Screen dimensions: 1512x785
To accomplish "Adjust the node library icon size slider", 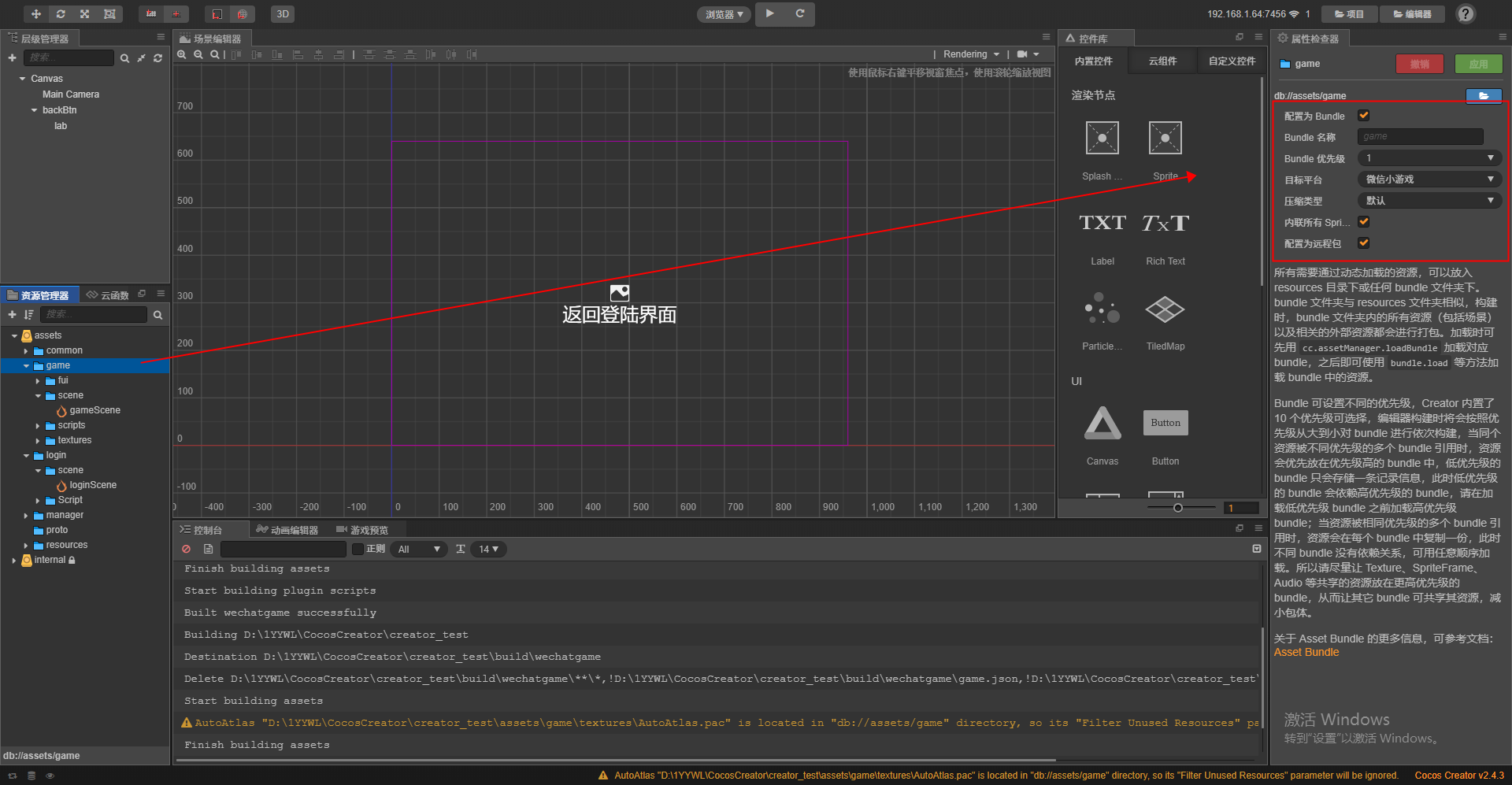I will [x=1178, y=508].
